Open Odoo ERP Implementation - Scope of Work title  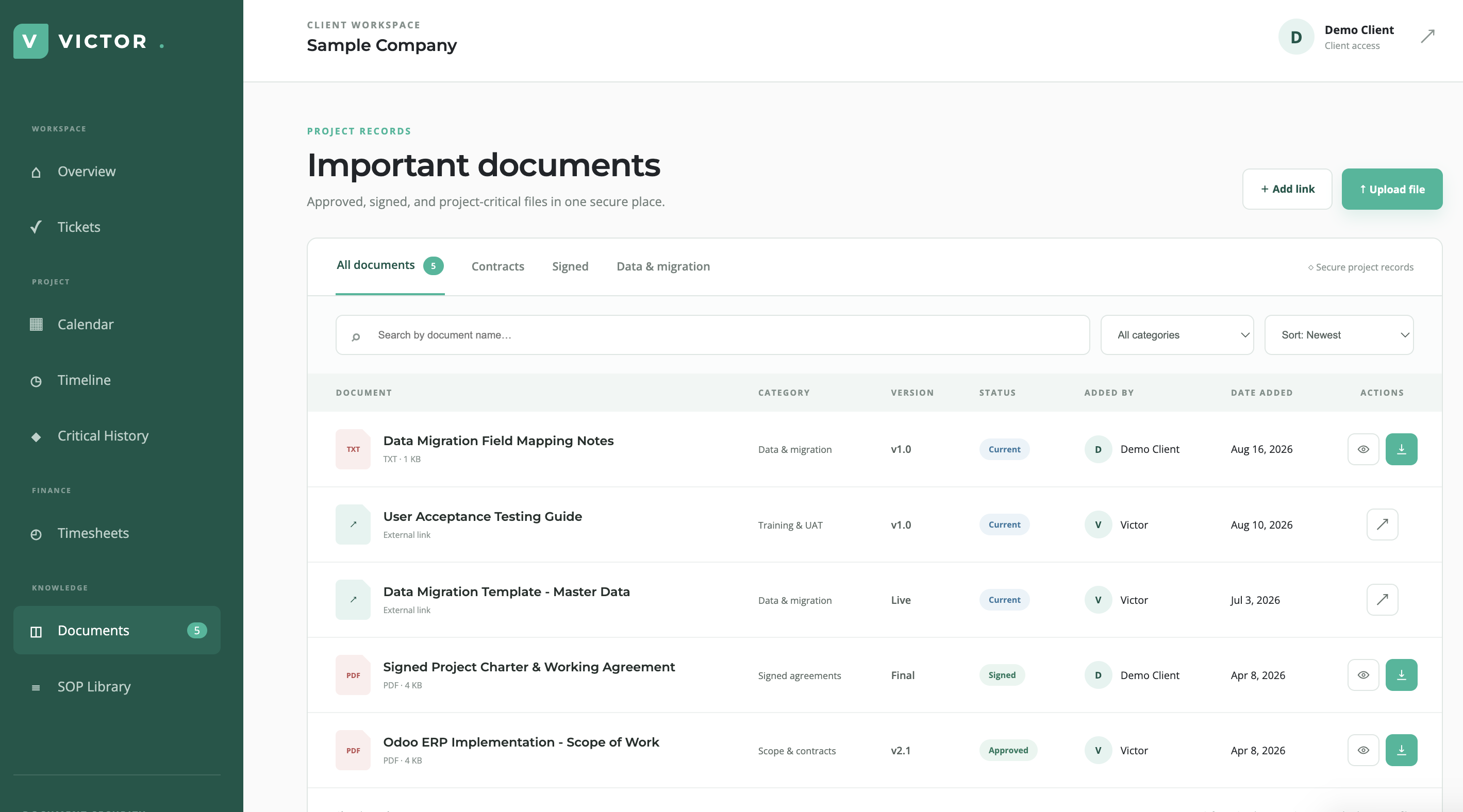tap(521, 742)
